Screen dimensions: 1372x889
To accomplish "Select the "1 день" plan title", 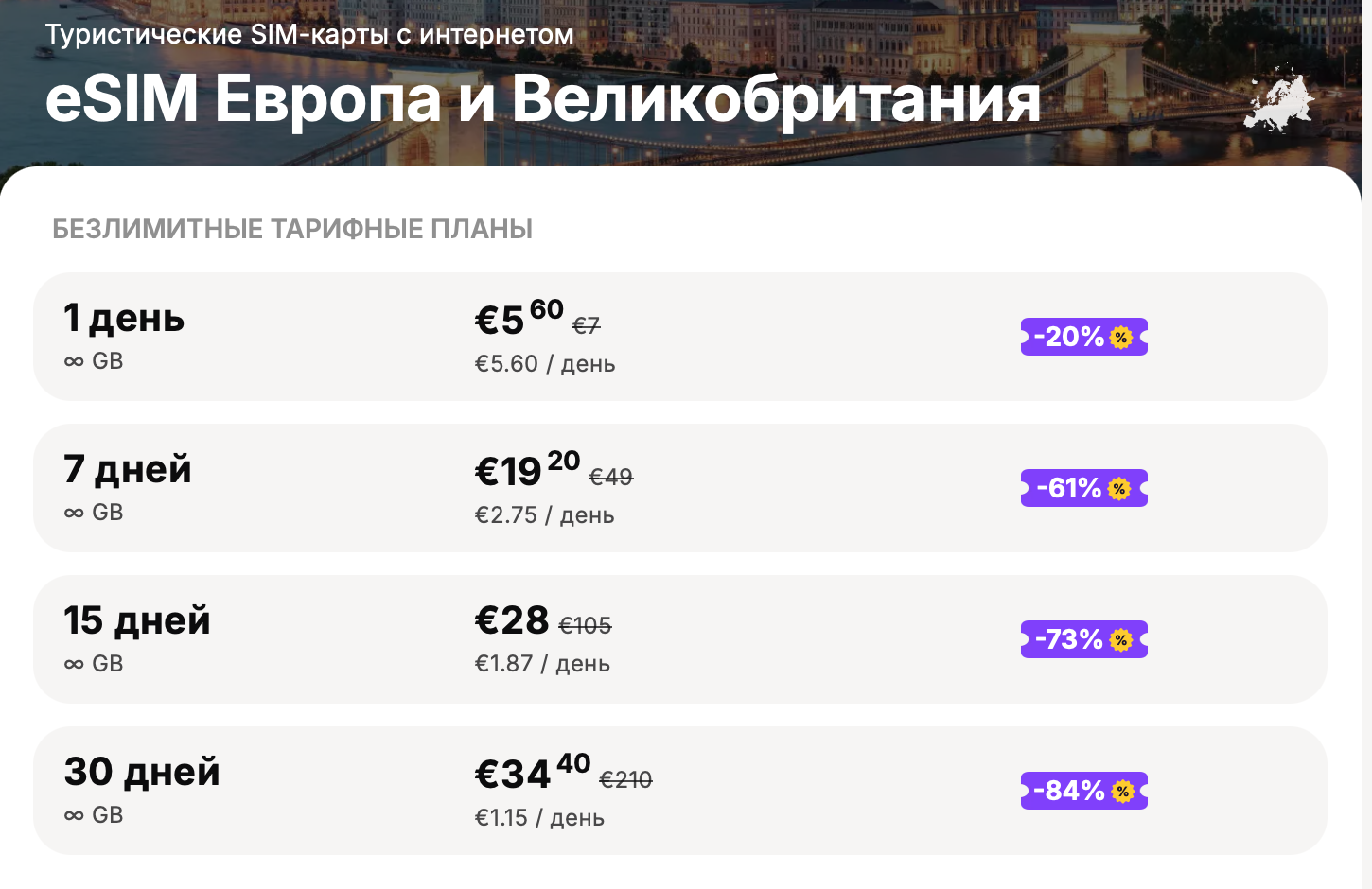I will click(x=124, y=318).
